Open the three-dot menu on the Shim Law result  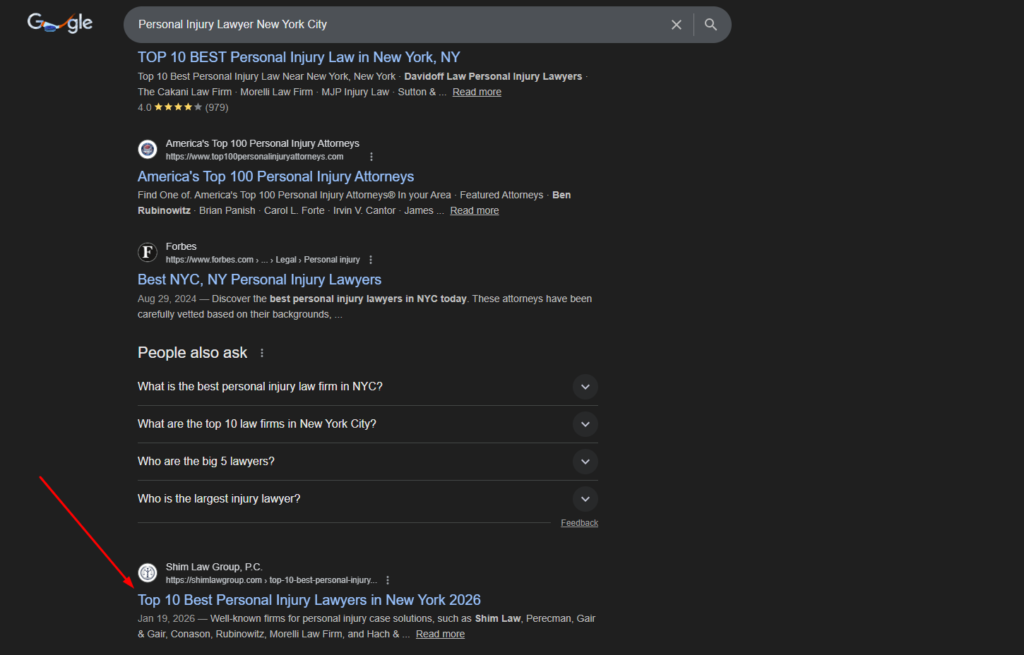388,580
